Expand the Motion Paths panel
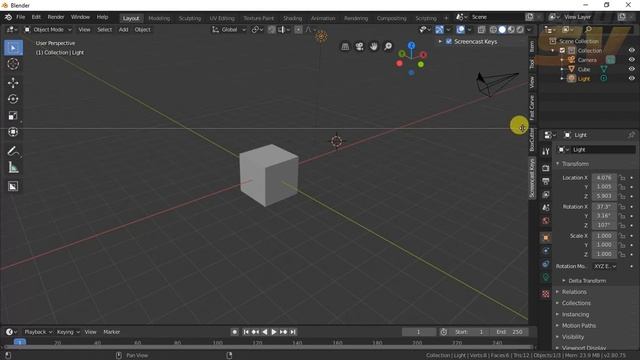Image resolution: width=640 pixels, height=360 pixels. point(558,326)
